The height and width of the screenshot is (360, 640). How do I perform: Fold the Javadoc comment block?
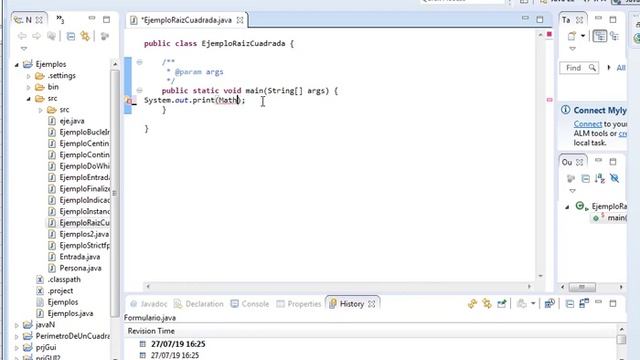tap(140, 62)
